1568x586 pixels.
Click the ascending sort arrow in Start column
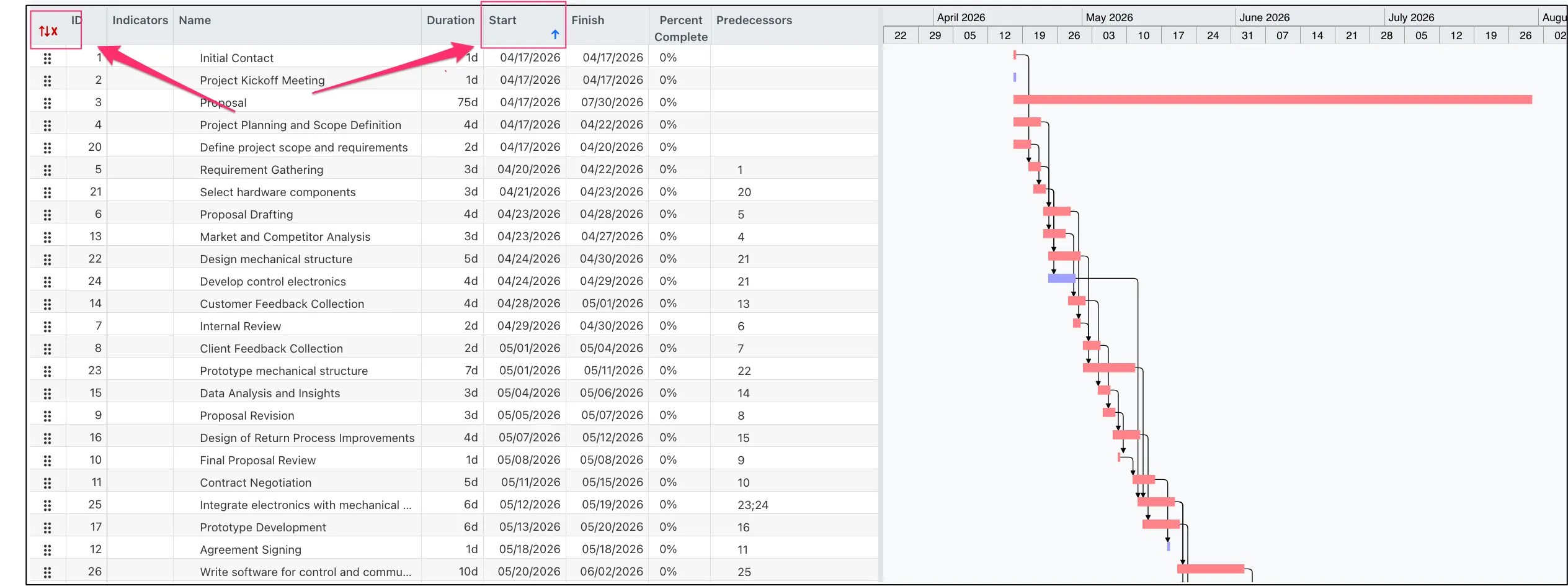tap(555, 35)
